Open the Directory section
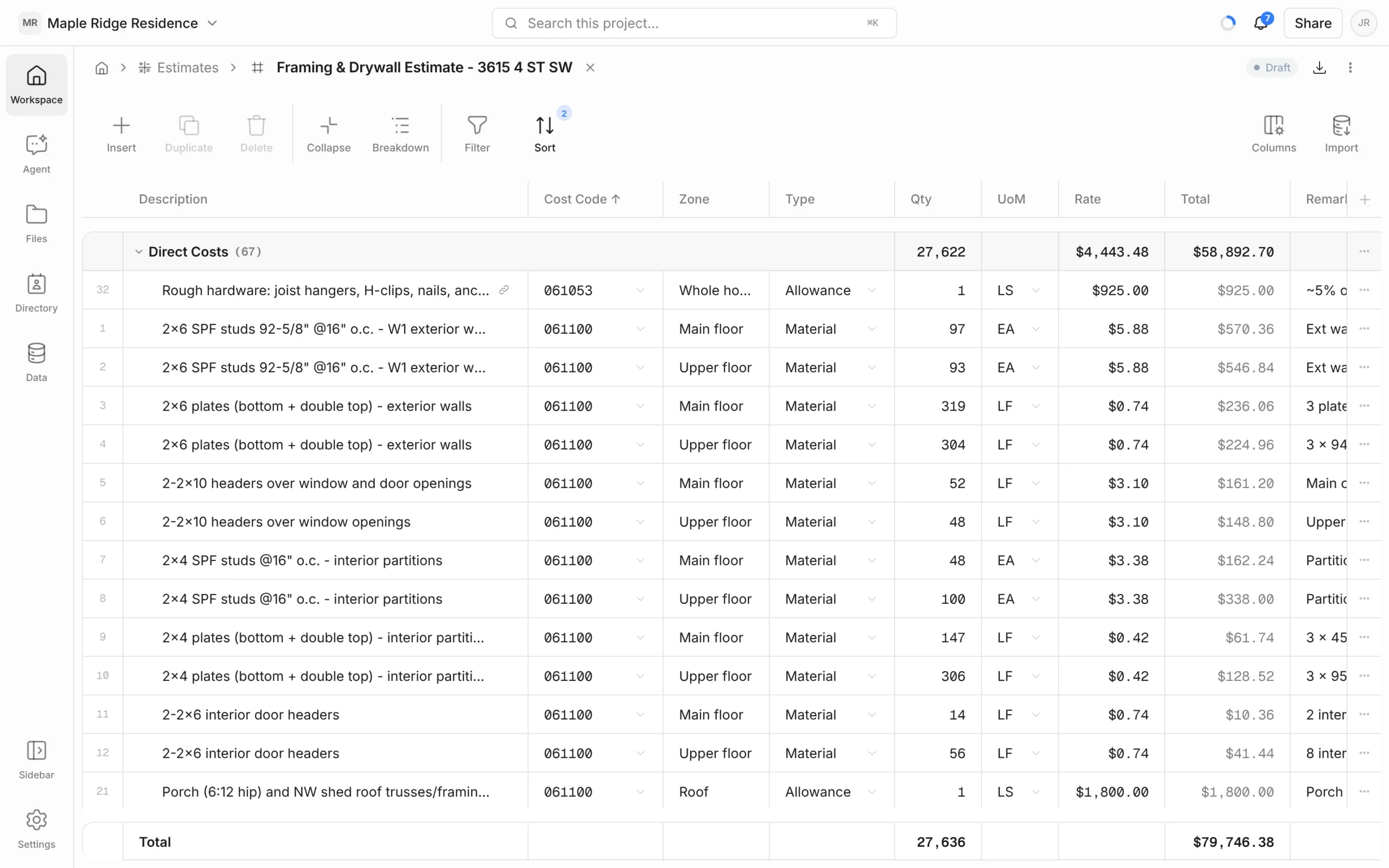Image resolution: width=1389 pixels, height=868 pixels. coord(36,293)
